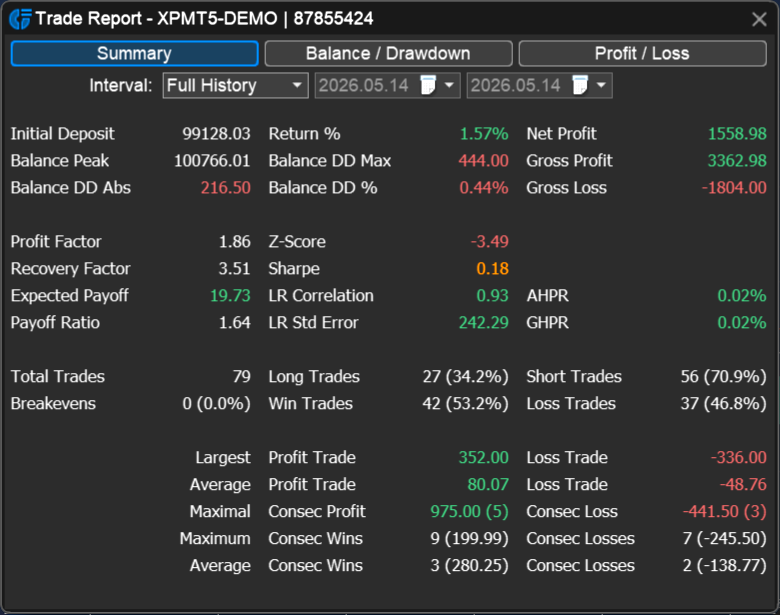This screenshot has width=780, height=615.
Task: Click the Balance DD Abs value 216.50
Action: (x=226, y=188)
